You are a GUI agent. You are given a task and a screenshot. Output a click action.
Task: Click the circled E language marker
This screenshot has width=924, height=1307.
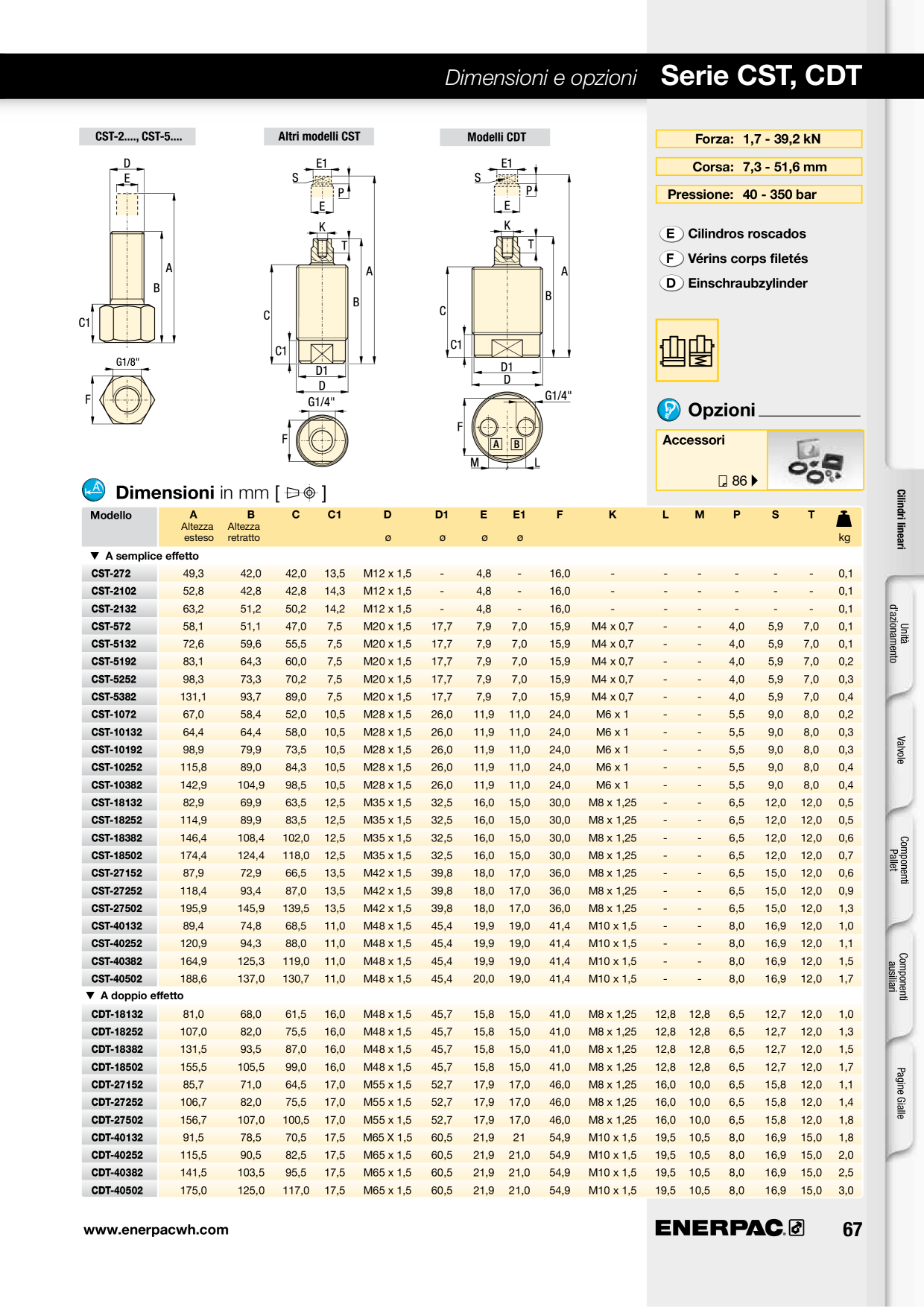point(671,234)
